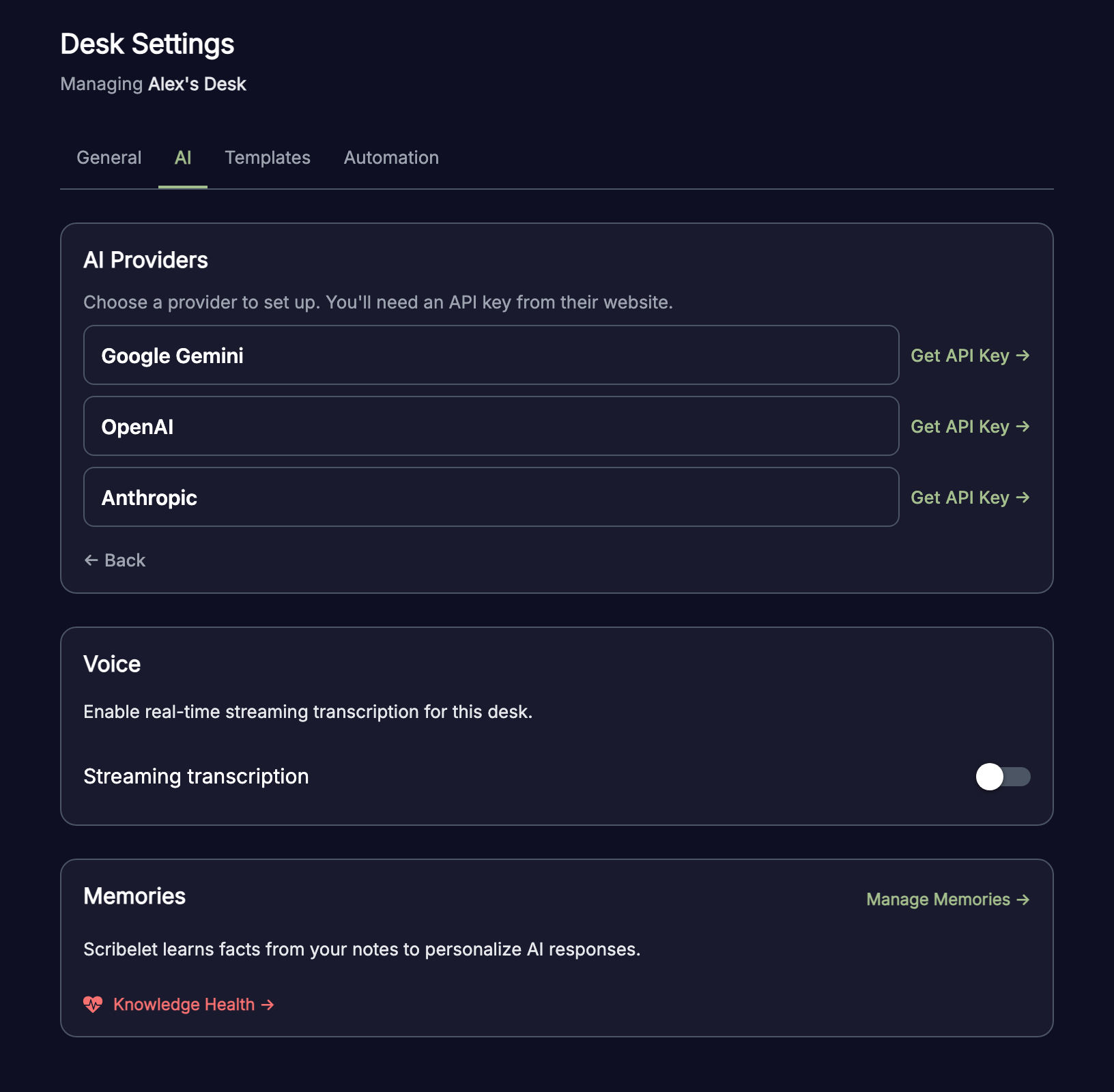The image size is (1114, 1092).
Task: Click the "Memories" section heading
Action: tap(134, 896)
